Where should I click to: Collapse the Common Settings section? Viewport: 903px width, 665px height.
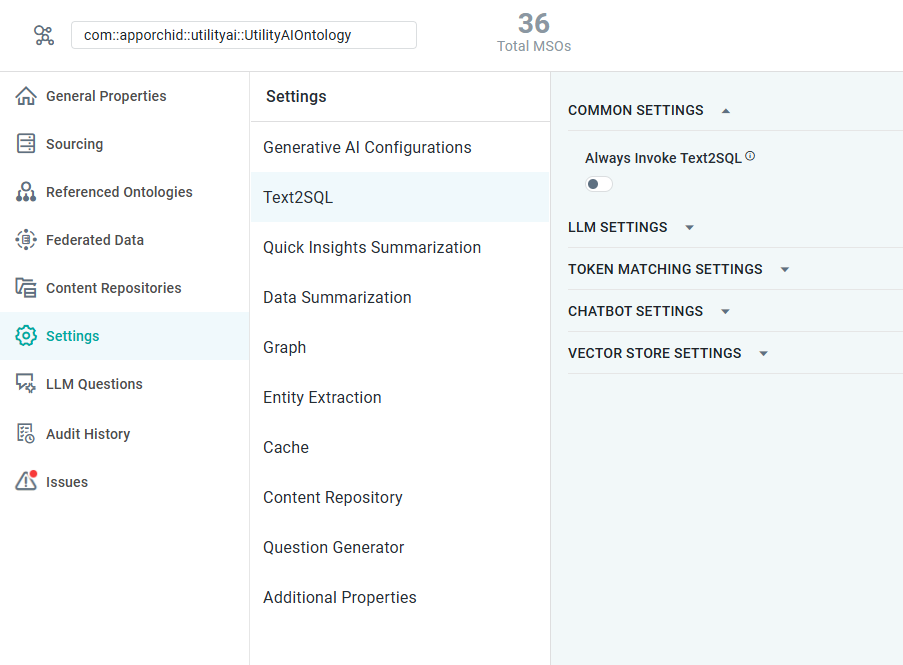[x=726, y=111]
